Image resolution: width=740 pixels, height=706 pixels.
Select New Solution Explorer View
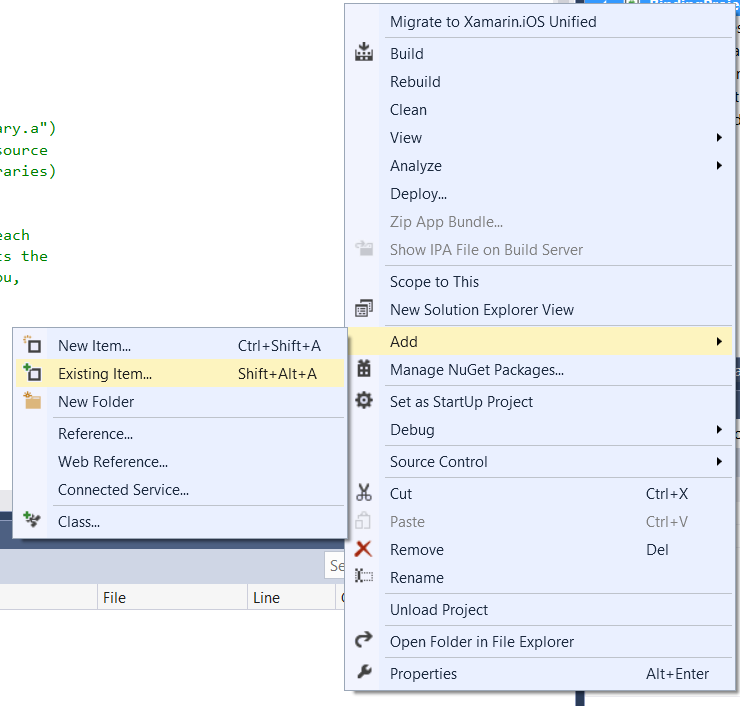538,310
